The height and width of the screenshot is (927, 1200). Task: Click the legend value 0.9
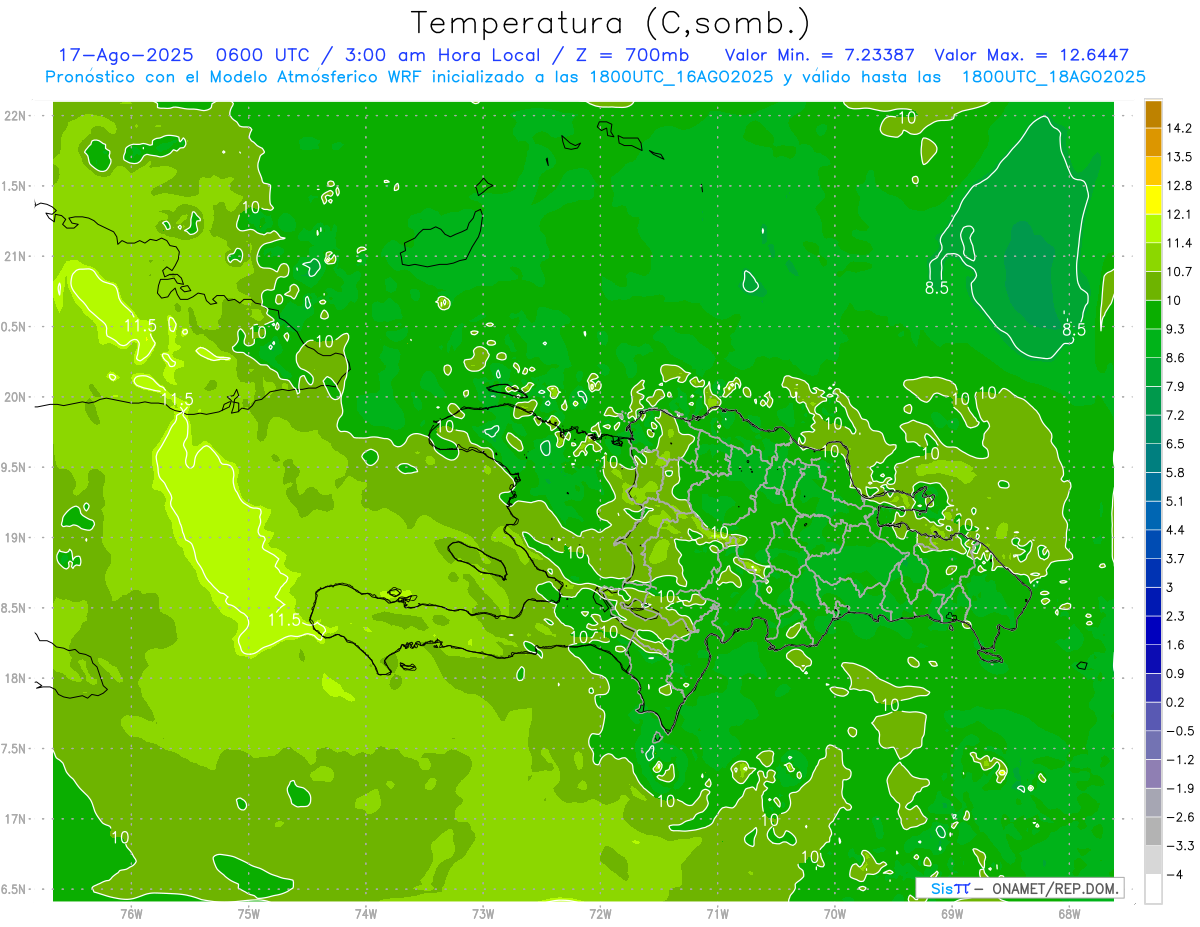pyautogui.click(x=1177, y=673)
